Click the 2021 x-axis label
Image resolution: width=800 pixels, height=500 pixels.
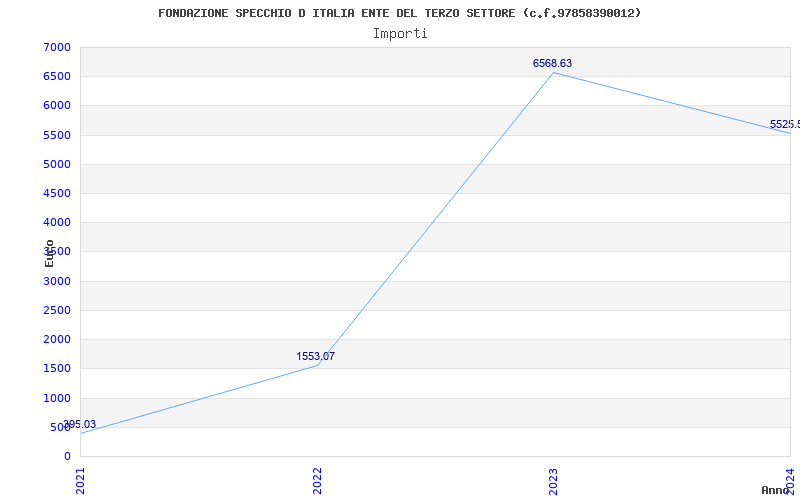pyautogui.click(x=81, y=481)
